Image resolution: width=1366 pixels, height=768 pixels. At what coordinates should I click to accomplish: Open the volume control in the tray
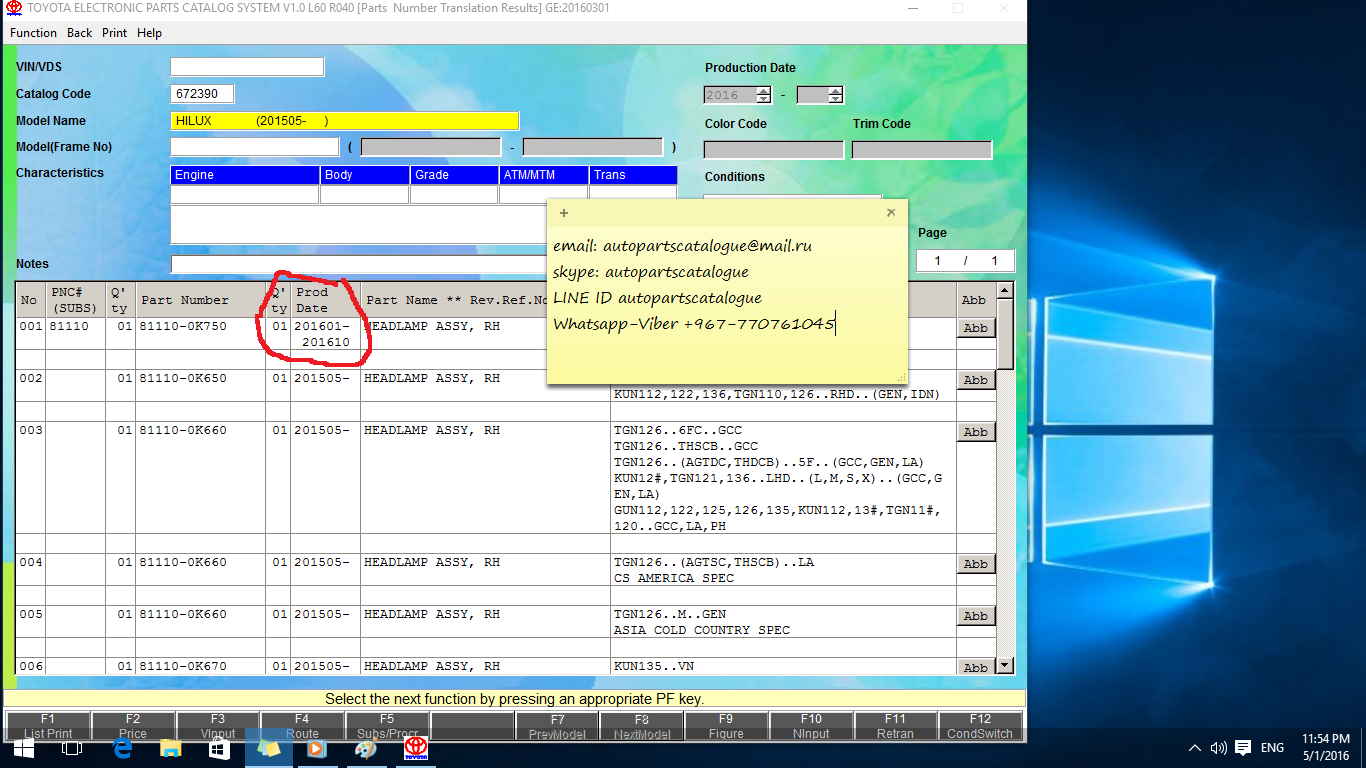[x=1218, y=748]
